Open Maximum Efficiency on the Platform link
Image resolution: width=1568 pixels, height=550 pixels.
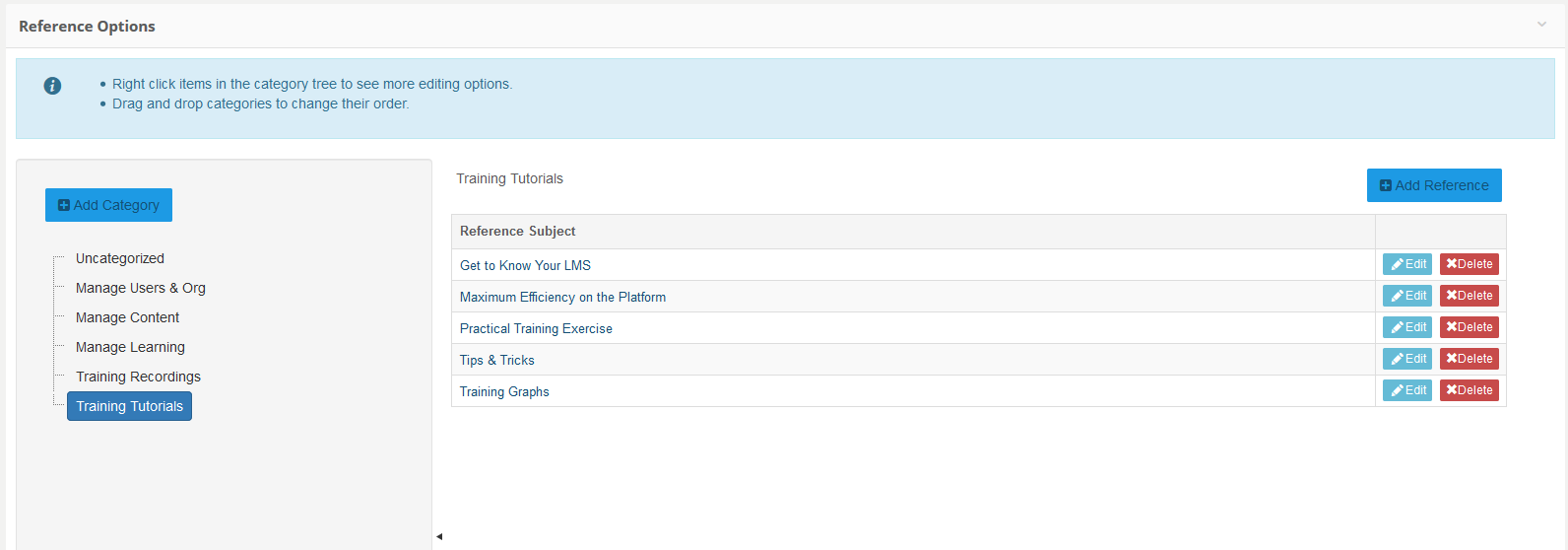tap(562, 297)
